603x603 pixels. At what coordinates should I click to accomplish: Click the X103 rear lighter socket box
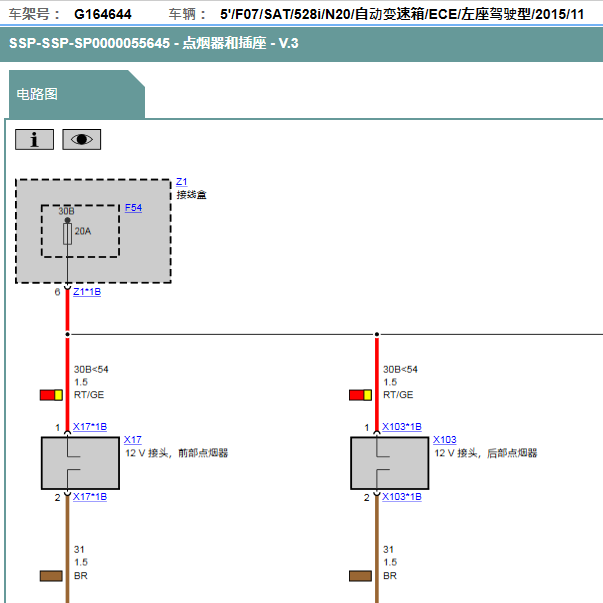390,463
